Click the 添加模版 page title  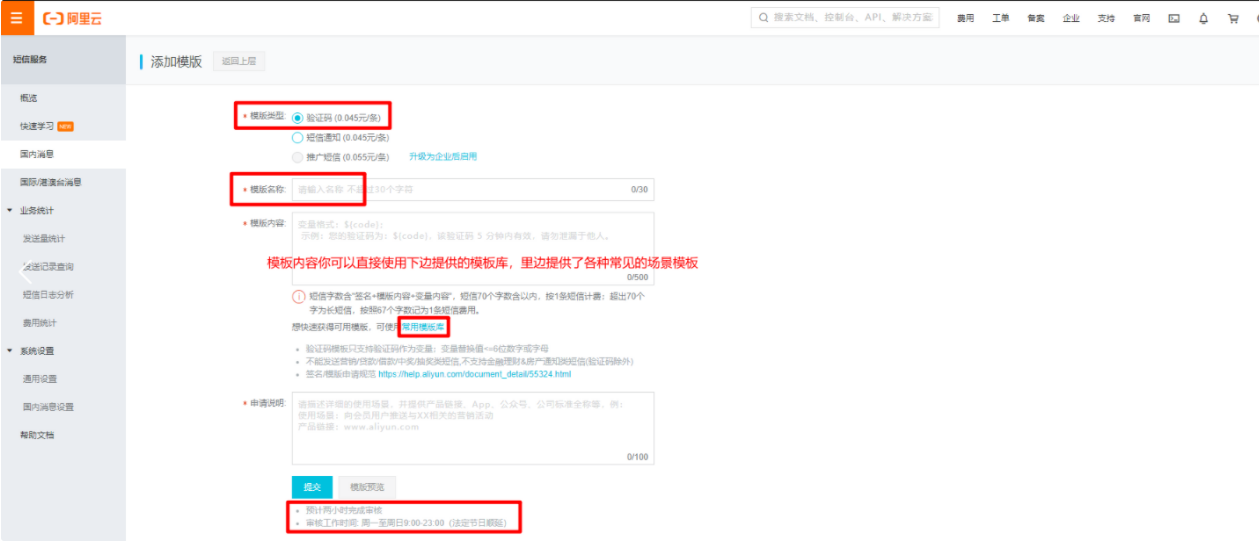pos(176,61)
